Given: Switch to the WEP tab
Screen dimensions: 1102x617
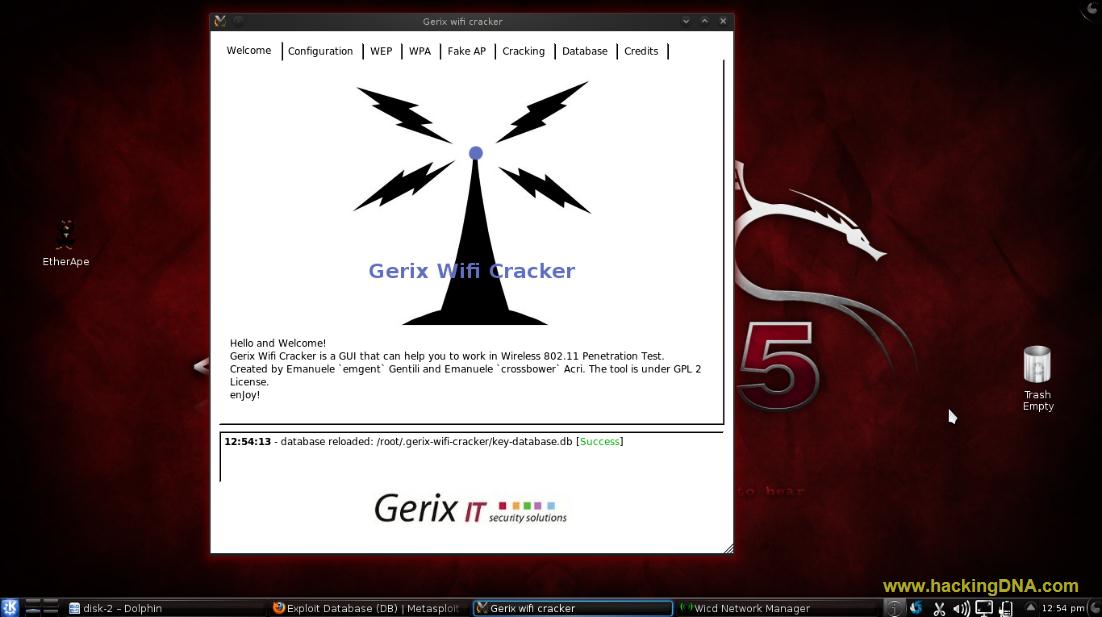Looking at the screenshot, I should click(381, 51).
